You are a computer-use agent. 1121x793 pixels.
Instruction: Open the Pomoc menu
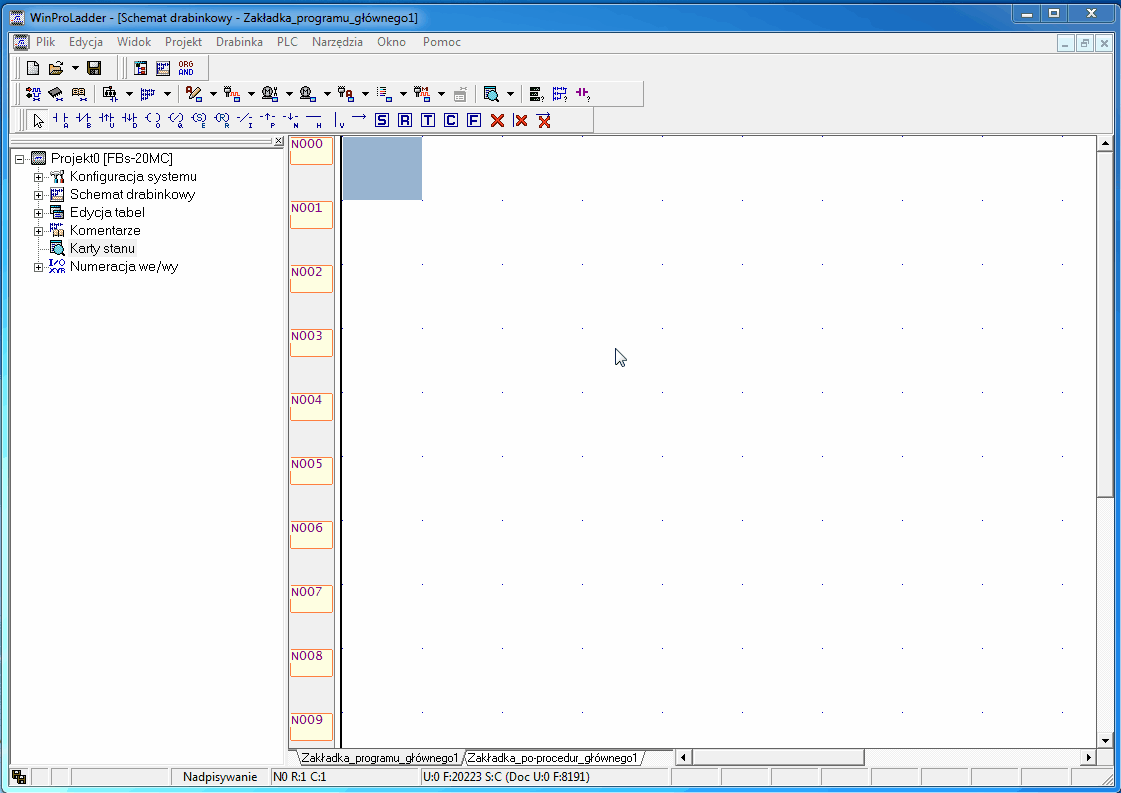tap(442, 42)
